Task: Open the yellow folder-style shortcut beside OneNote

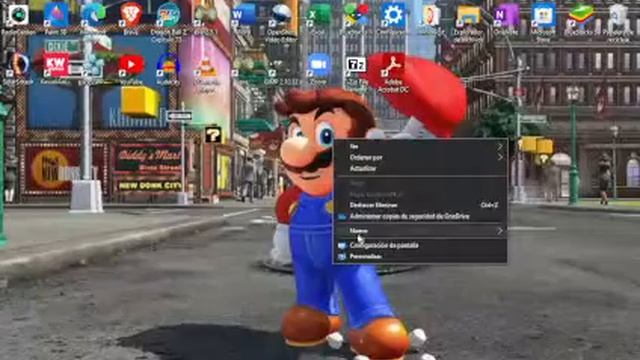Action: (468, 21)
